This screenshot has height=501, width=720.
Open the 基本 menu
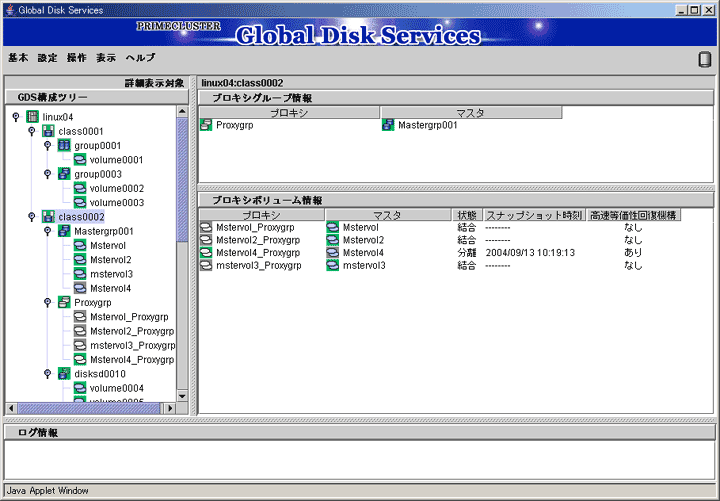18,58
